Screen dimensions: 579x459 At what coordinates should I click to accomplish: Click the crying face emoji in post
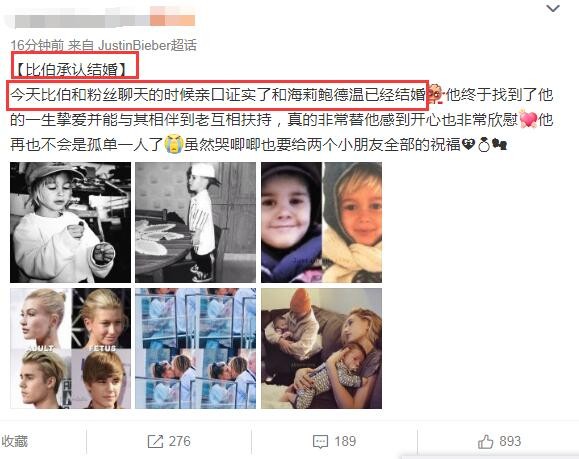pos(174,144)
